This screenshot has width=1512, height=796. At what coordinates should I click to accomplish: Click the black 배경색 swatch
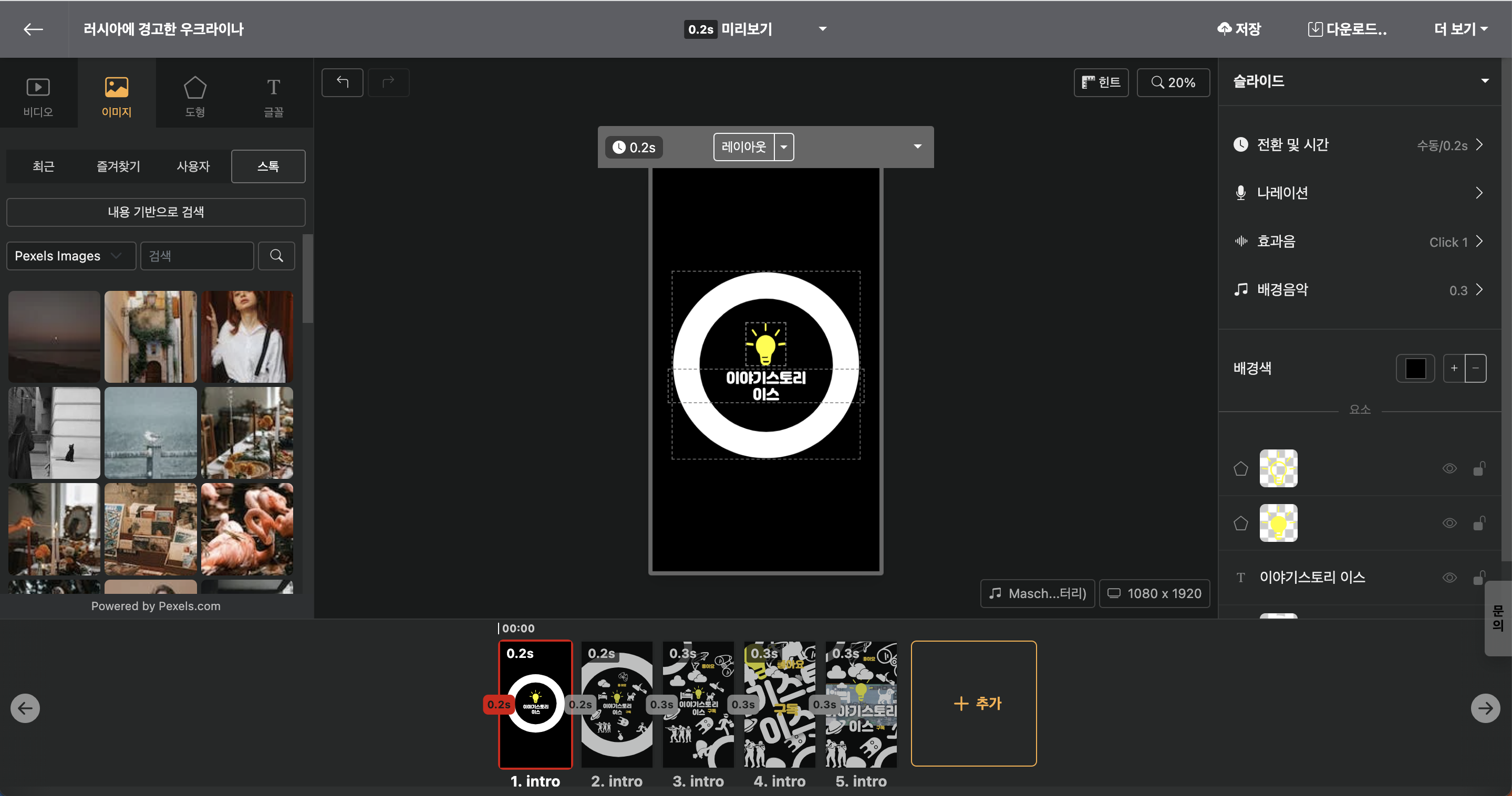(1415, 369)
